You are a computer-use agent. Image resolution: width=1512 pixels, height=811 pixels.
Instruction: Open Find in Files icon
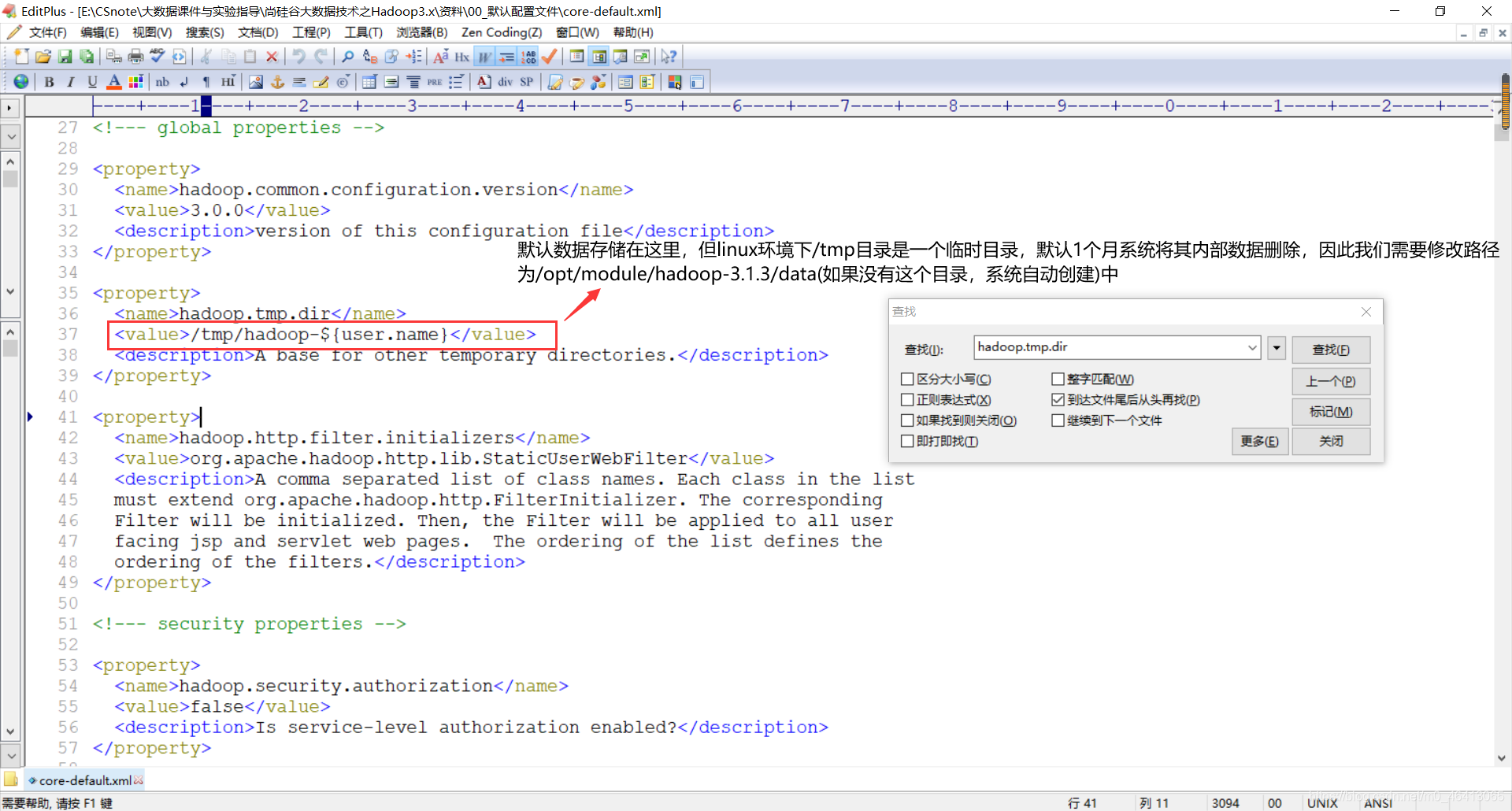tap(391, 57)
